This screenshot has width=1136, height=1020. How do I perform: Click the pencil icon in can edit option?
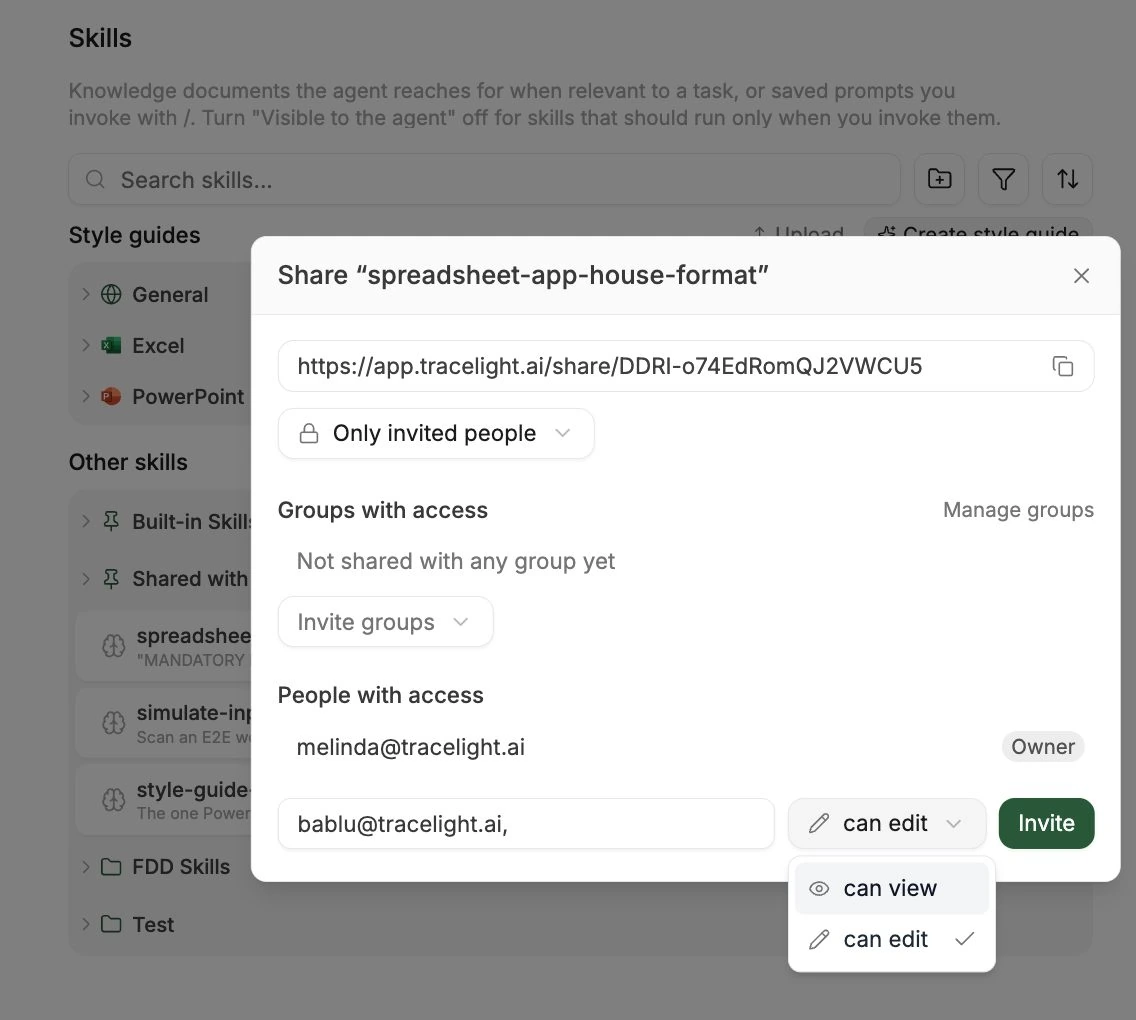(819, 940)
